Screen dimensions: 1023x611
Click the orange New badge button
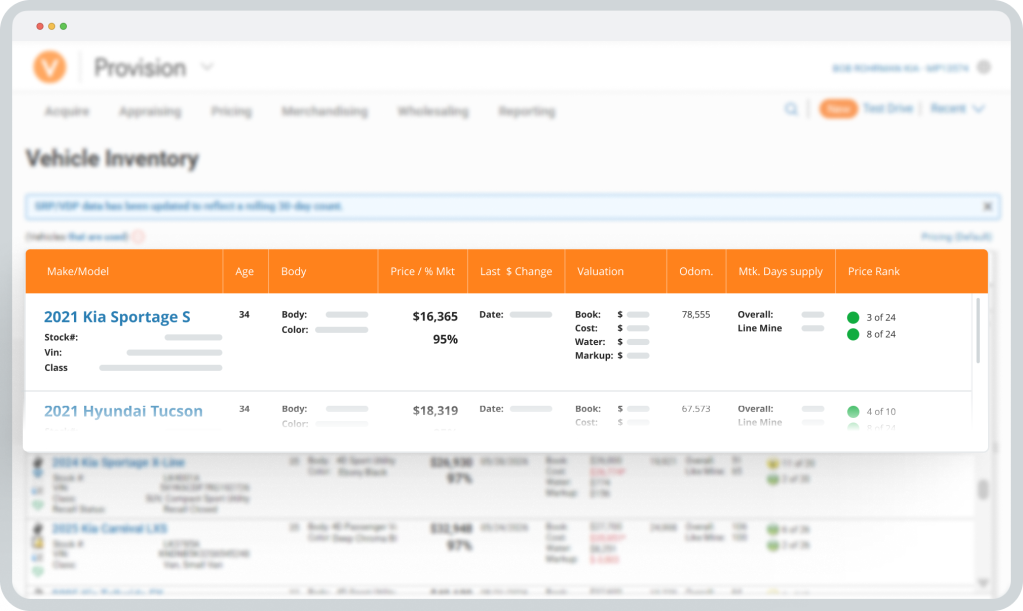[838, 109]
